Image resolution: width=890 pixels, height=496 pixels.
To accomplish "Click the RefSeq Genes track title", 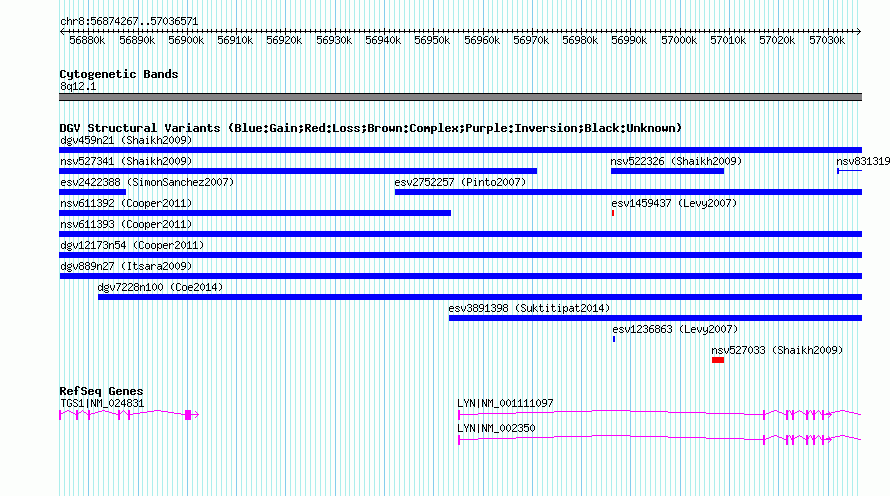I will (x=101, y=391).
